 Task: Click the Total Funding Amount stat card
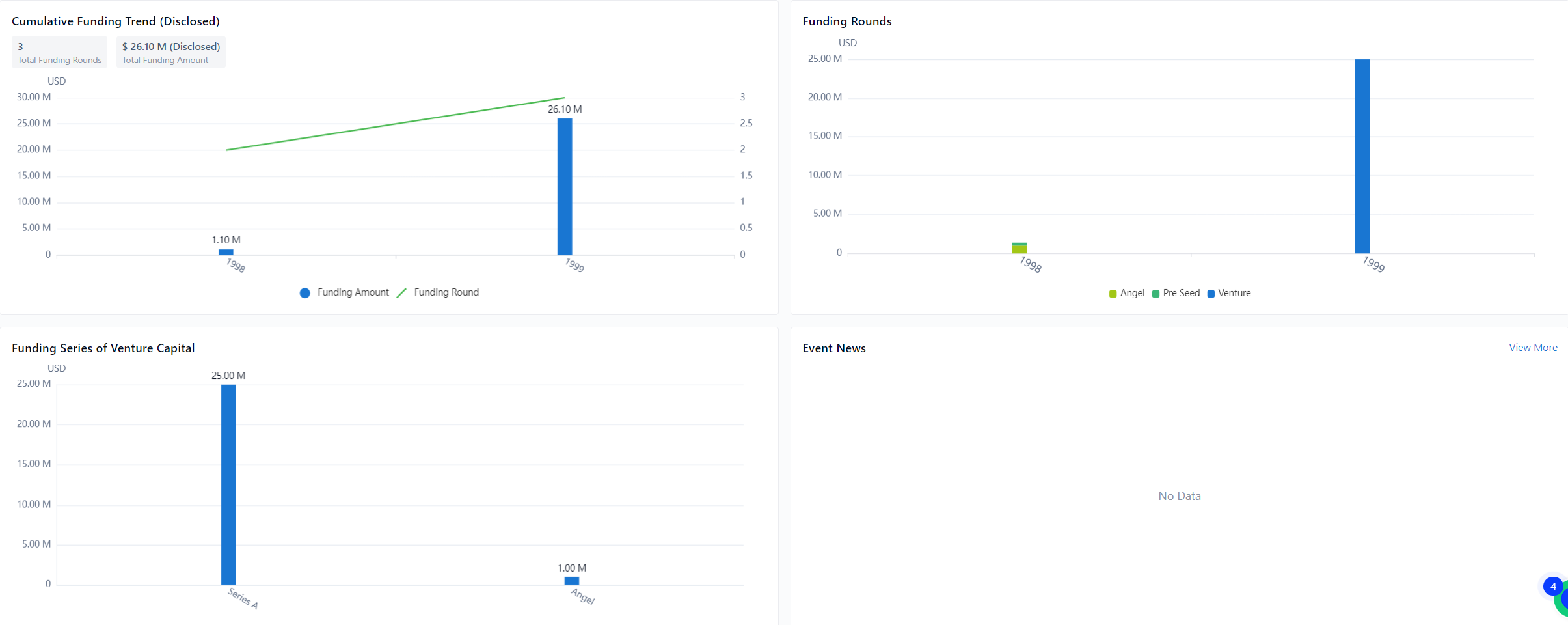pos(170,52)
